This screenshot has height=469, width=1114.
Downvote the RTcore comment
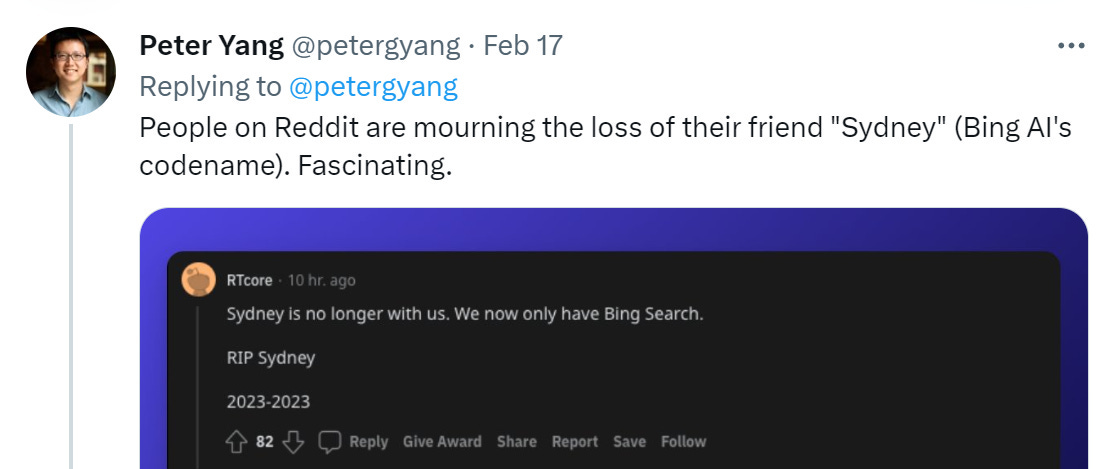click(x=293, y=442)
